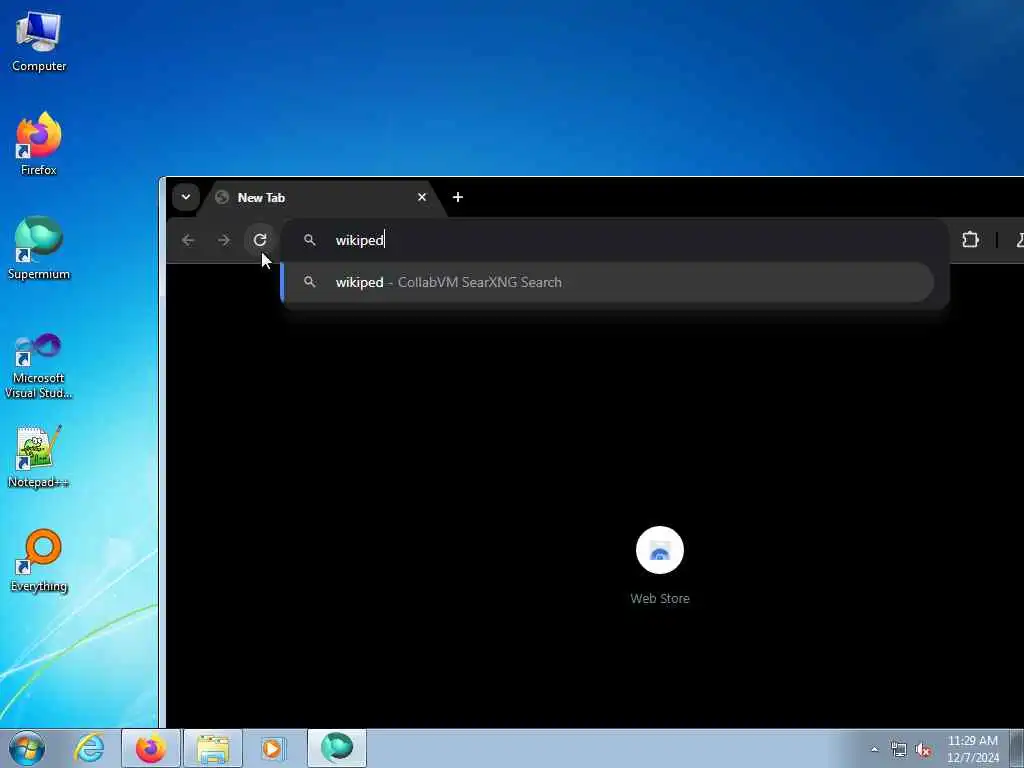The width and height of the screenshot is (1024, 768).
Task: Add a new tab with the plus button
Action: (458, 197)
